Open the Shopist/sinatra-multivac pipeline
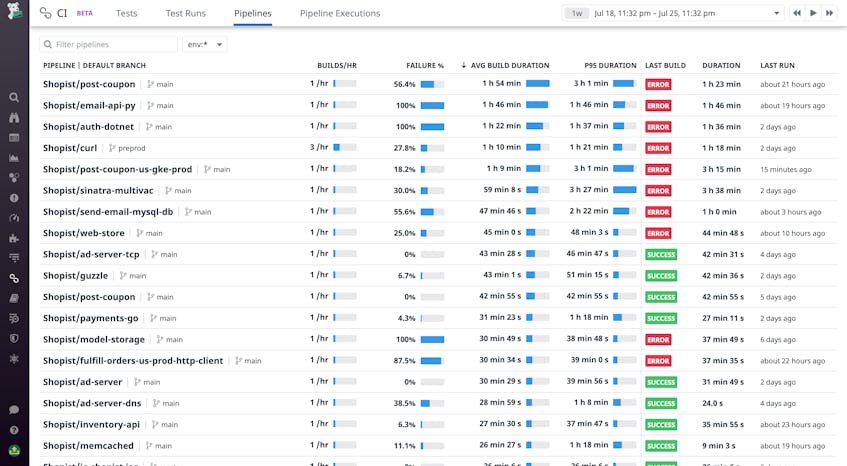Viewport: 847px width, 466px height. [98, 191]
